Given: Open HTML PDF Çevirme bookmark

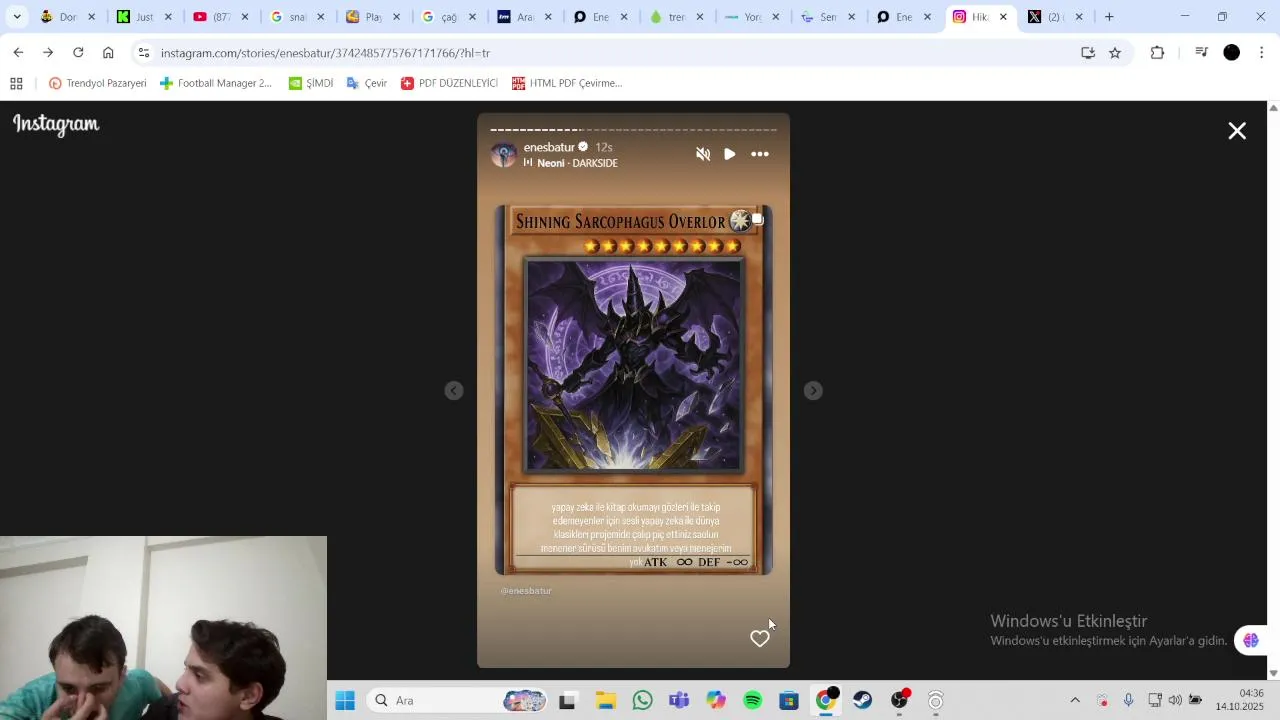Looking at the screenshot, I should (567, 83).
